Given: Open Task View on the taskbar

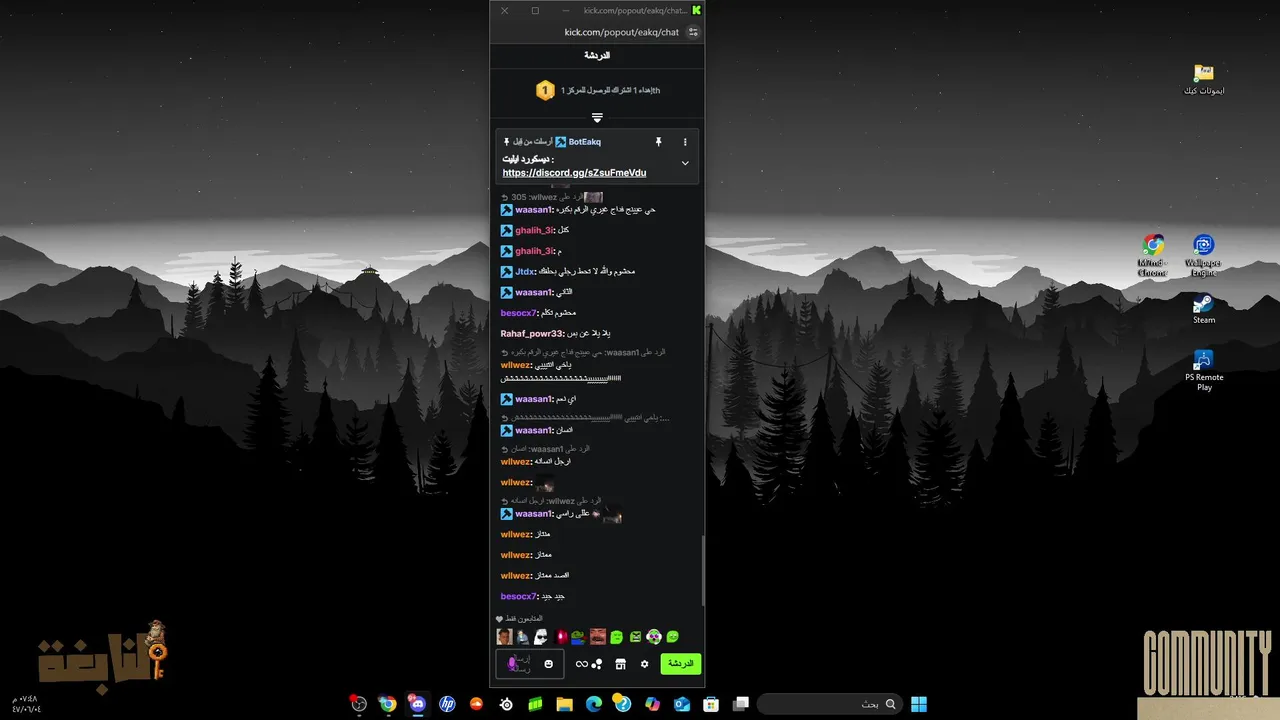Looking at the screenshot, I should click(x=740, y=704).
